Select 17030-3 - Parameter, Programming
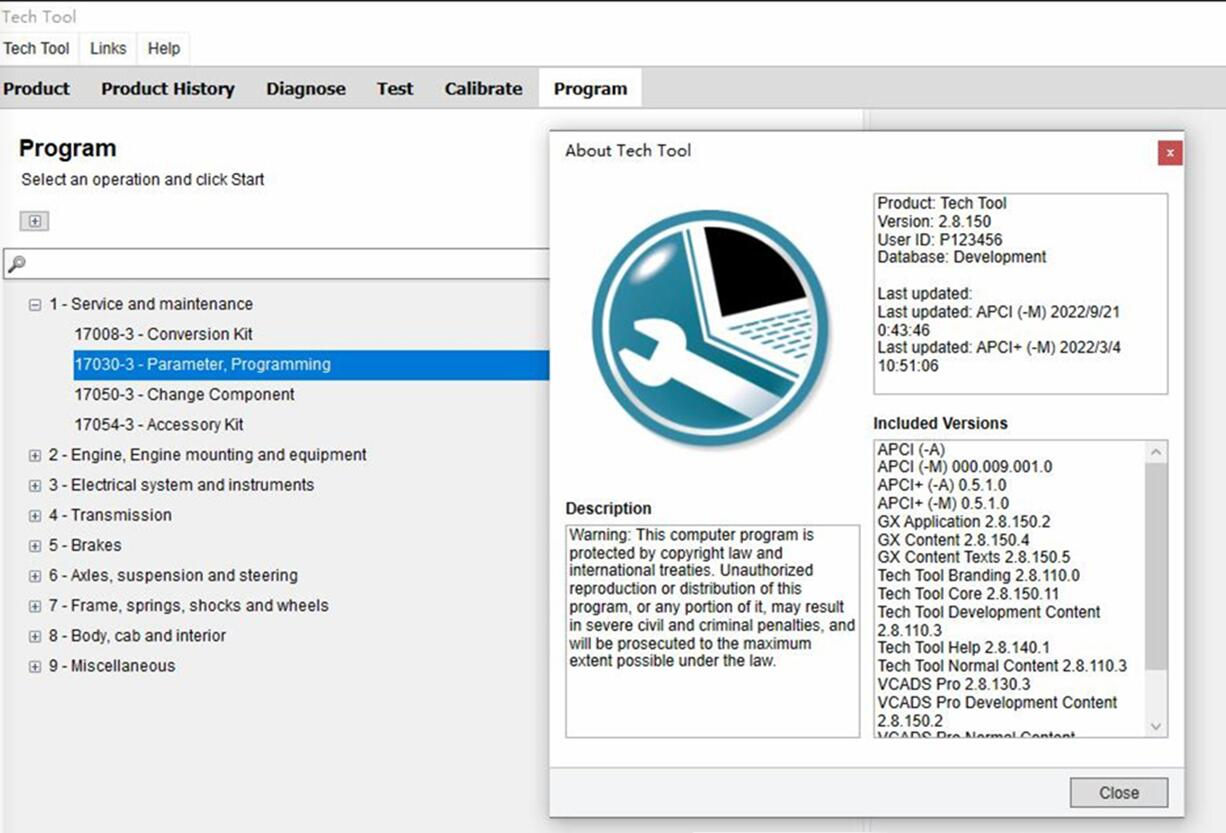This screenshot has height=833, width=1226. (x=311, y=364)
